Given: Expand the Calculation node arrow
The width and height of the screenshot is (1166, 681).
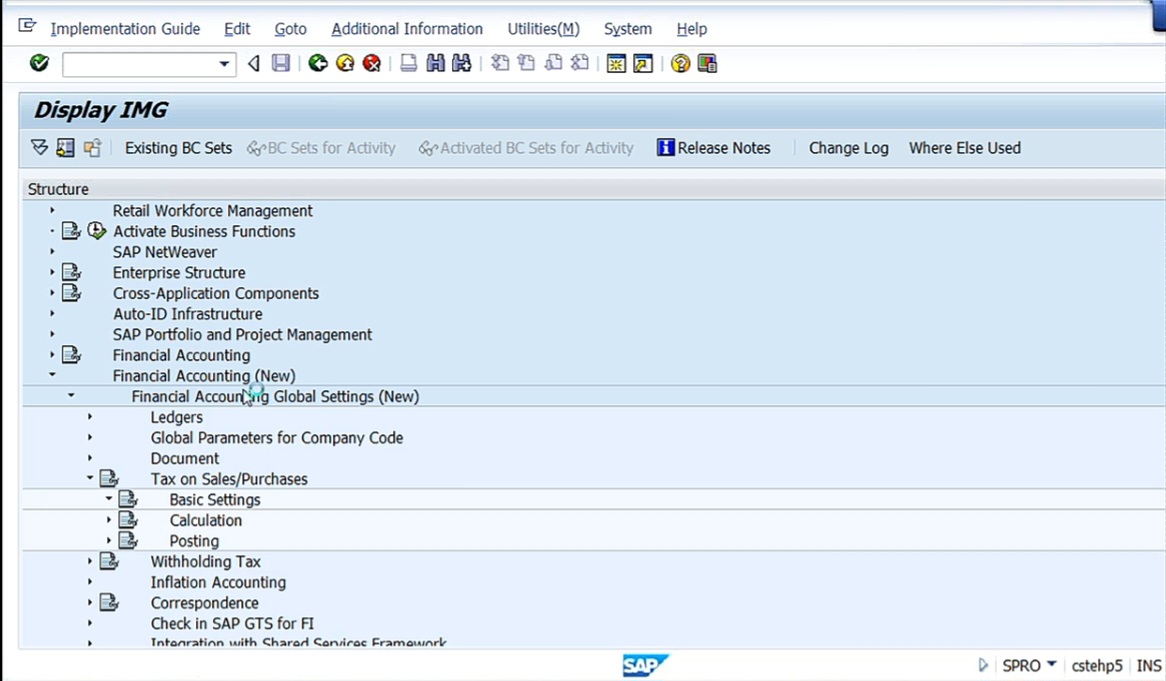Looking at the screenshot, I should [x=109, y=520].
